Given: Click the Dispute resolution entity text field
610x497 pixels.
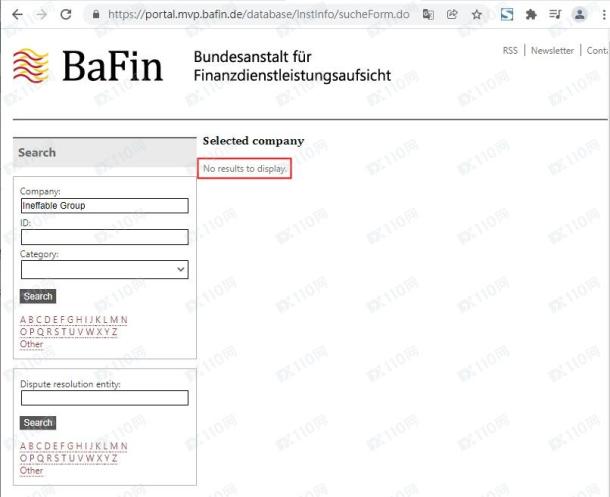Looking at the screenshot, I should click(x=104, y=397).
